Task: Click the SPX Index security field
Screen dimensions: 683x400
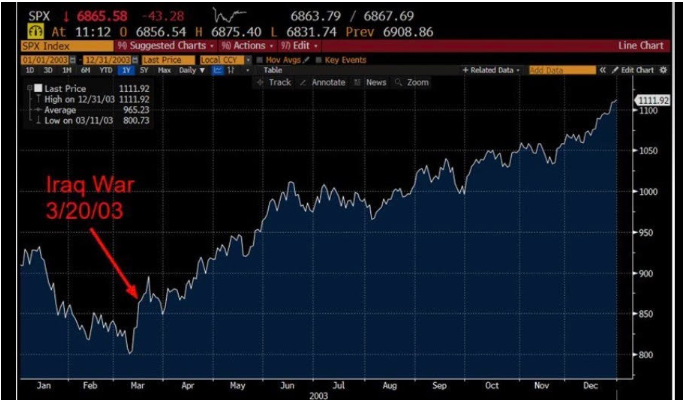Action: click(x=68, y=46)
